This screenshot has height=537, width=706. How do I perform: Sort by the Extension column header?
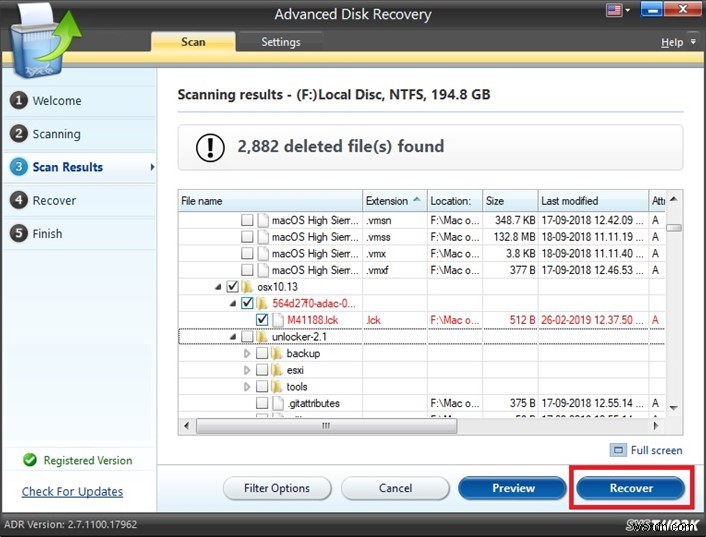pyautogui.click(x=395, y=201)
